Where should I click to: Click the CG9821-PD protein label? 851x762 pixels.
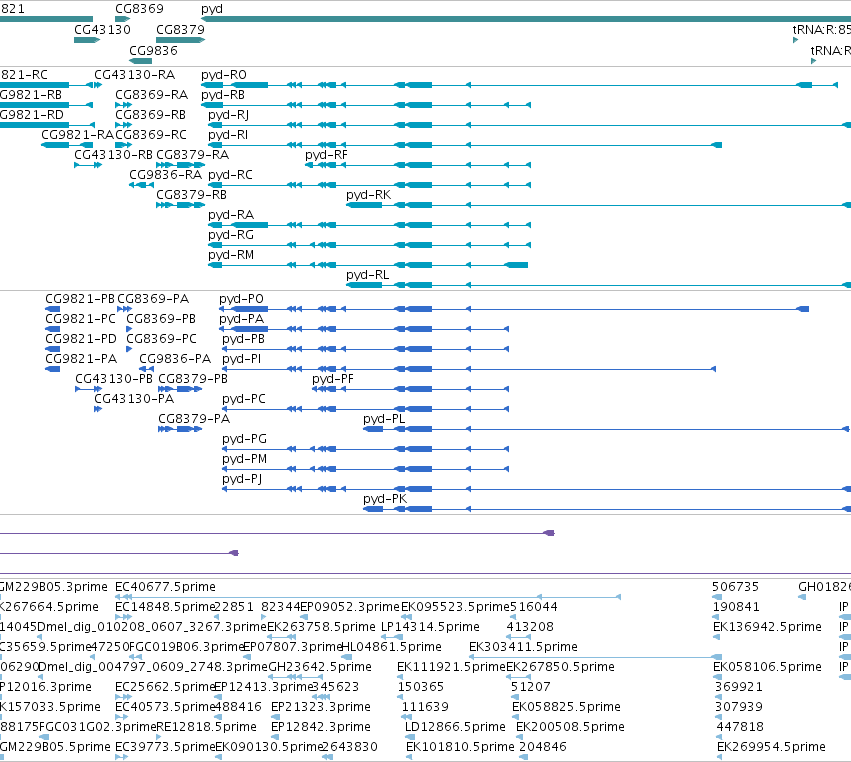click(x=81, y=339)
